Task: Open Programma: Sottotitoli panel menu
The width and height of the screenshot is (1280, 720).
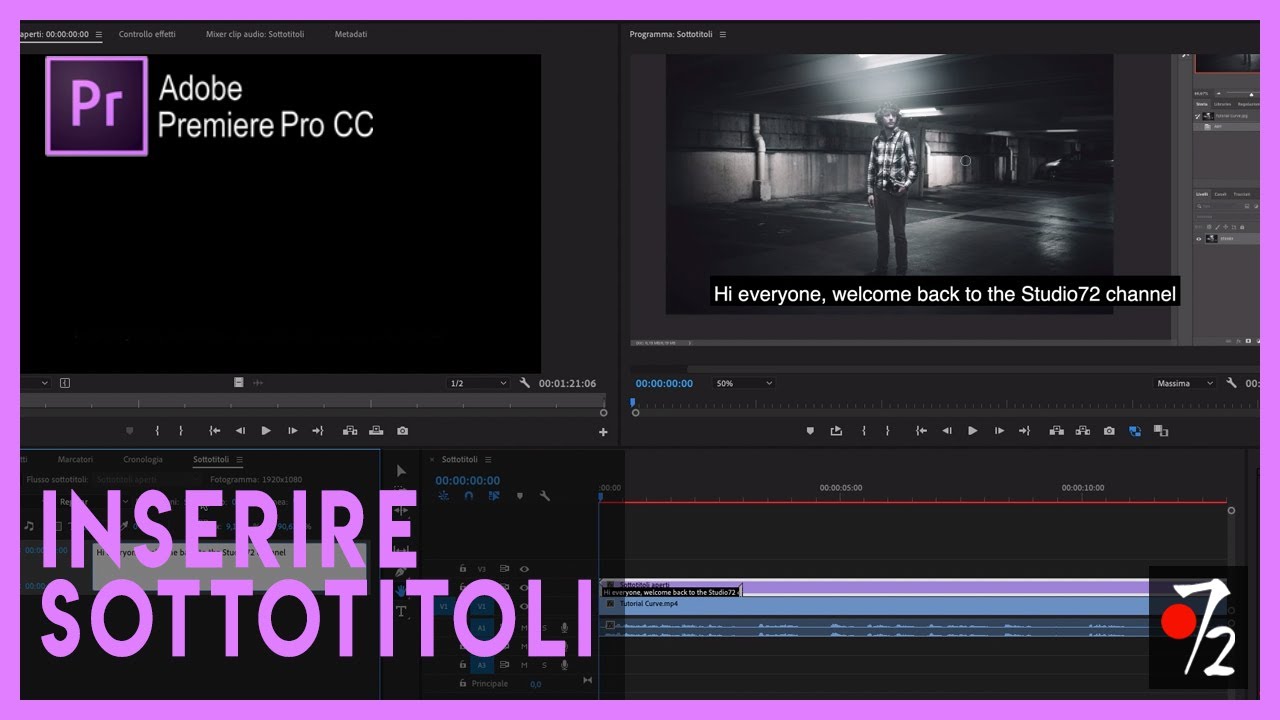Action: [723, 34]
